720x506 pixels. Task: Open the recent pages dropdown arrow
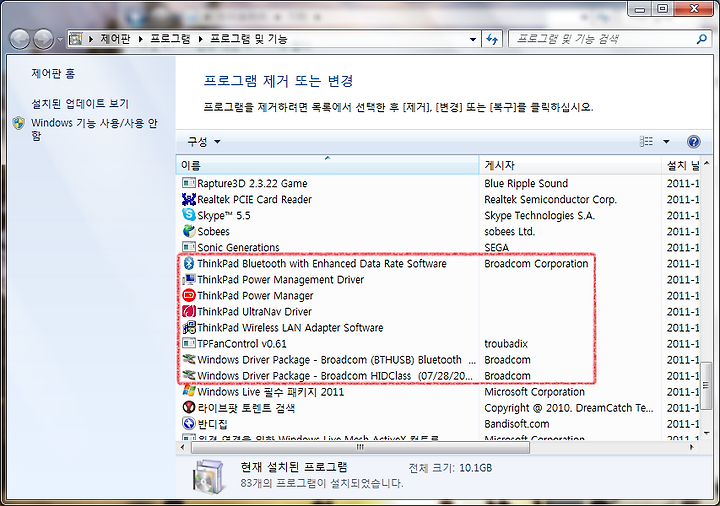[60, 39]
